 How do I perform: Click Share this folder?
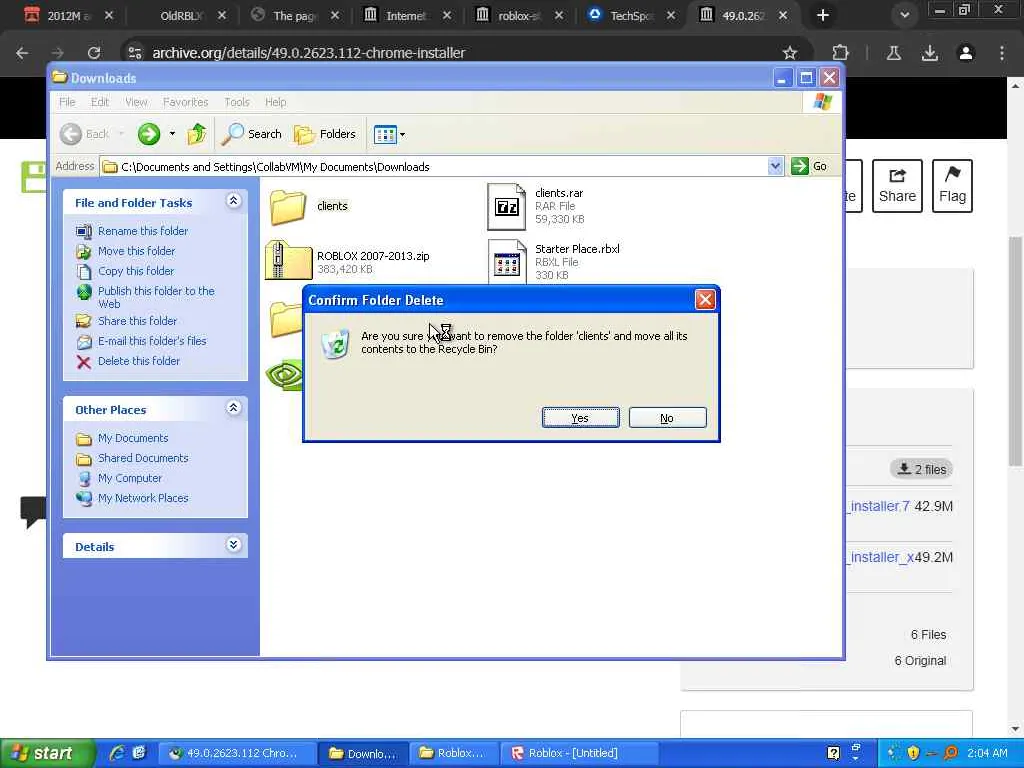tap(137, 321)
